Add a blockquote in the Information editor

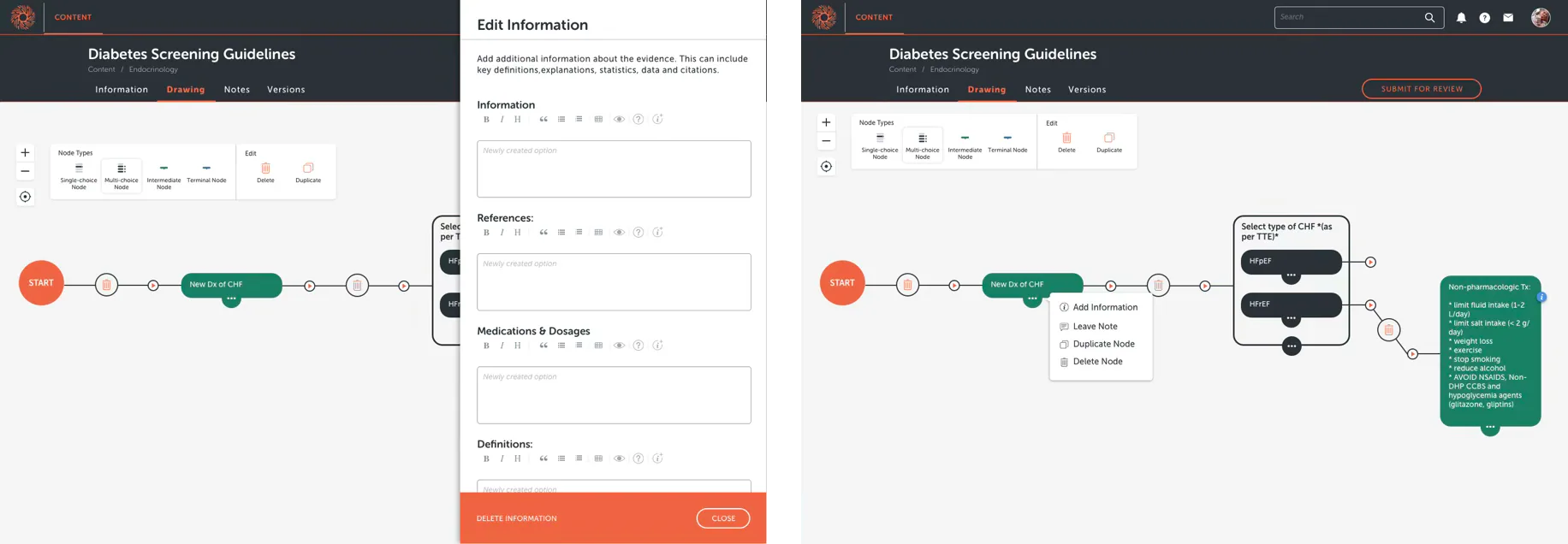(x=543, y=120)
